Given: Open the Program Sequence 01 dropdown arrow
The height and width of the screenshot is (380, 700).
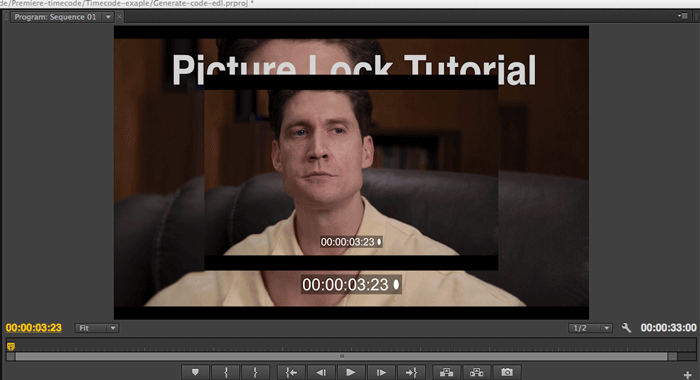Looking at the screenshot, I should [108, 17].
